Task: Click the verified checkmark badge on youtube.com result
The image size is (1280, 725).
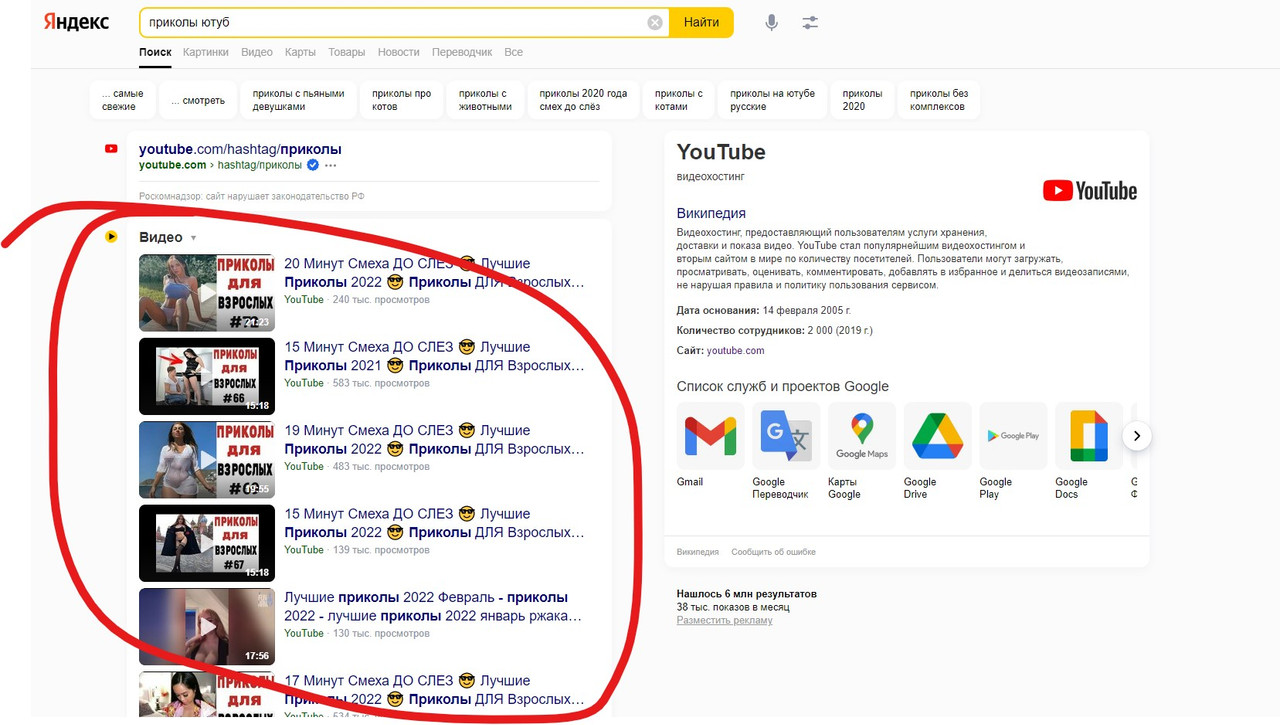Action: pyautogui.click(x=312, y=165)
